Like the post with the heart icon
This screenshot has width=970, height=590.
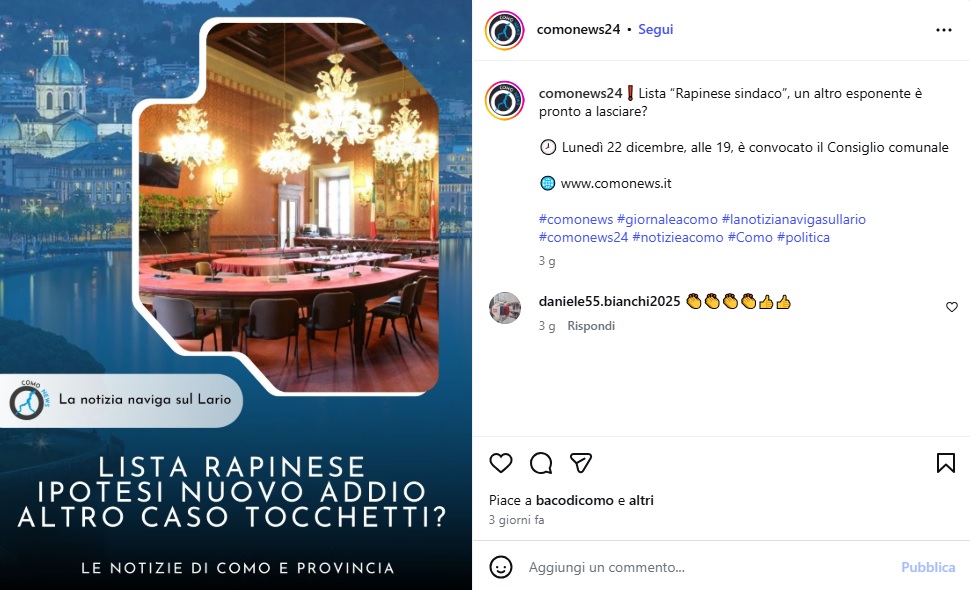[500, 463]
